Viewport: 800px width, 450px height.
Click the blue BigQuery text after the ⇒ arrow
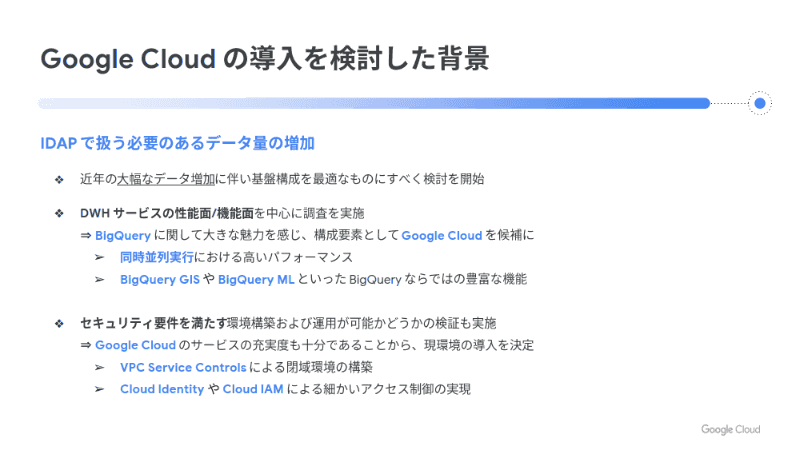point(122,235)
